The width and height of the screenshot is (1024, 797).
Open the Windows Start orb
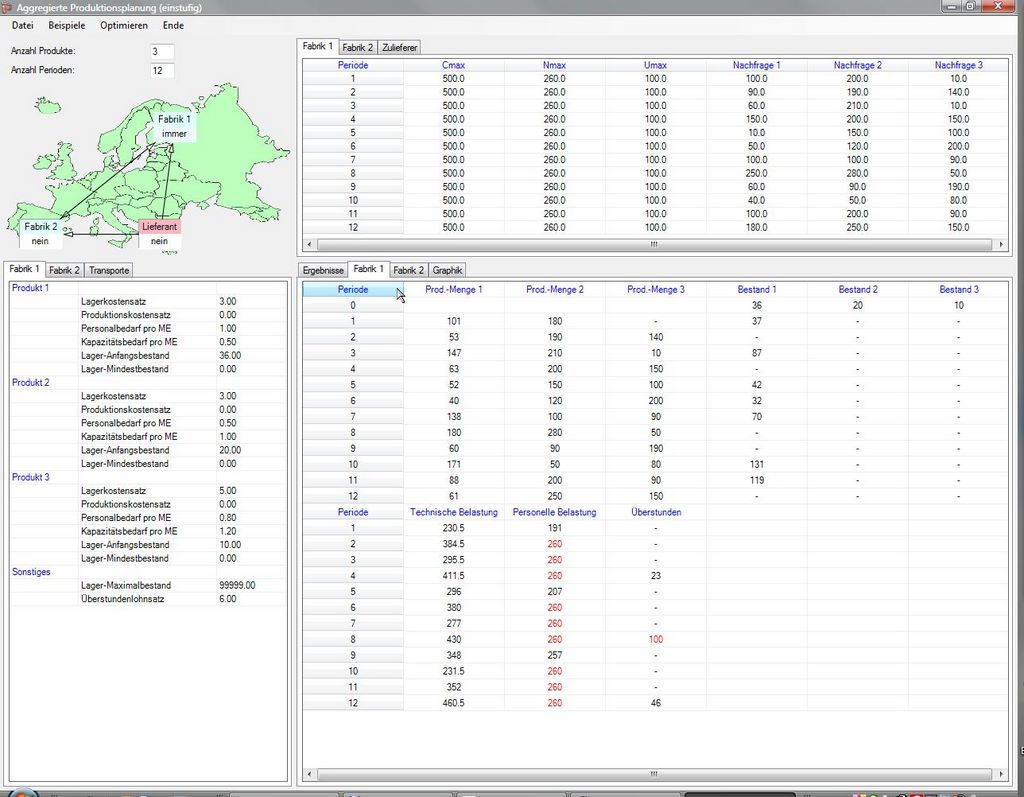click(21, 794)
